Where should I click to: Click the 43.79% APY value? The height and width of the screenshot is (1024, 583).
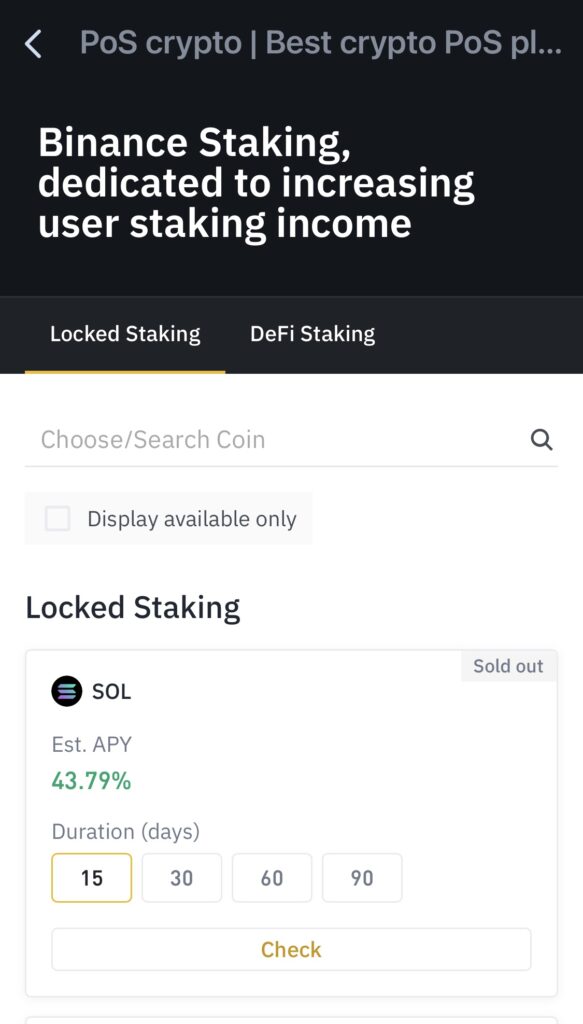tap(91, 780)
